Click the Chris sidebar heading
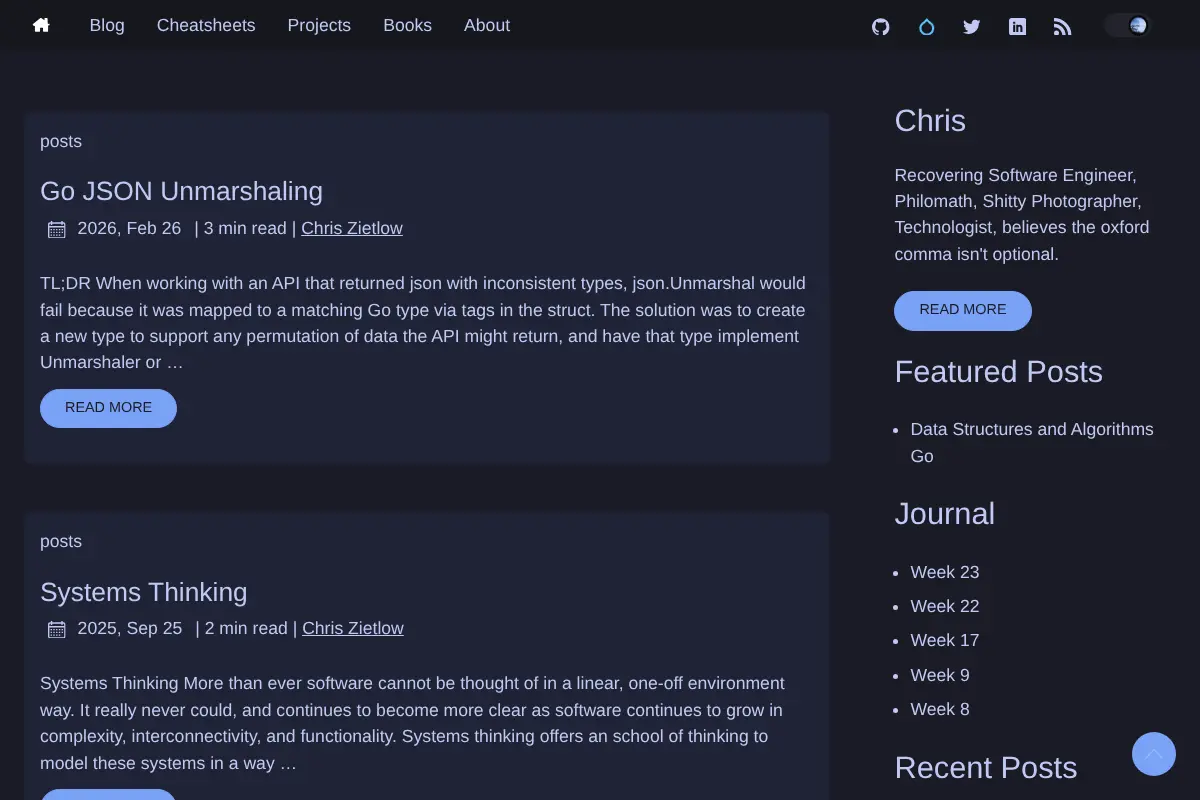The image size is (1200, 800). 930,120
